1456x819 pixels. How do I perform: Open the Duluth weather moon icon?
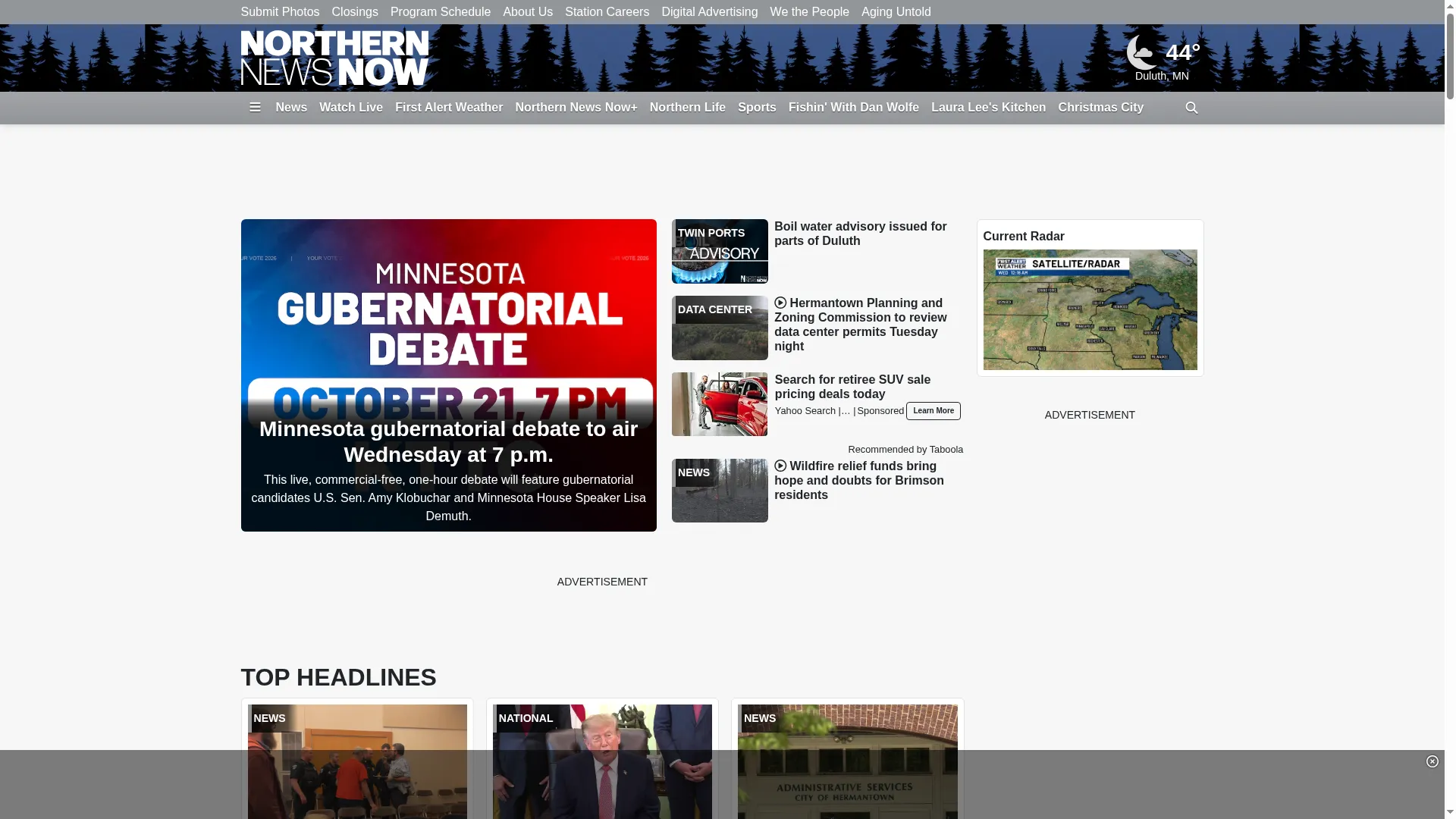click(1142, 52)
